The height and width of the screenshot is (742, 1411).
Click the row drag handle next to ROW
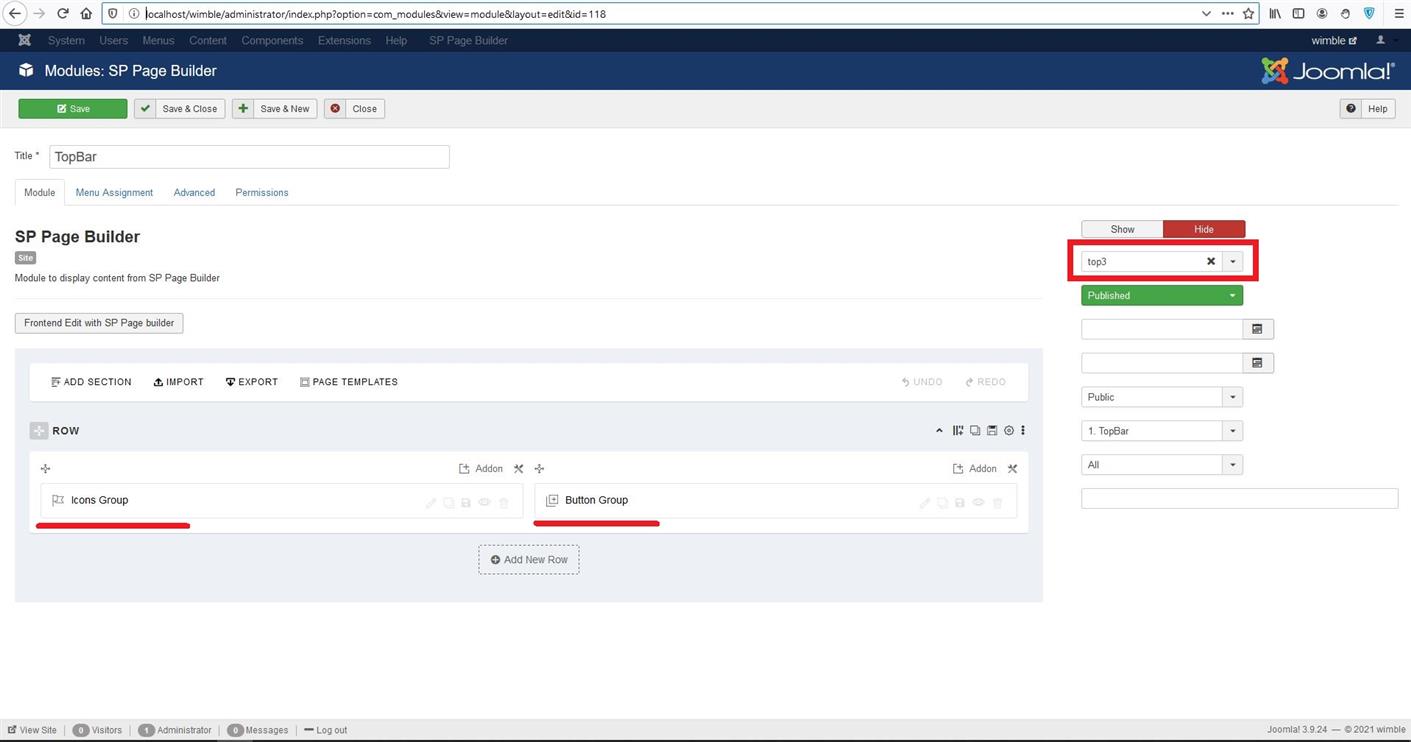pos(39,431)
